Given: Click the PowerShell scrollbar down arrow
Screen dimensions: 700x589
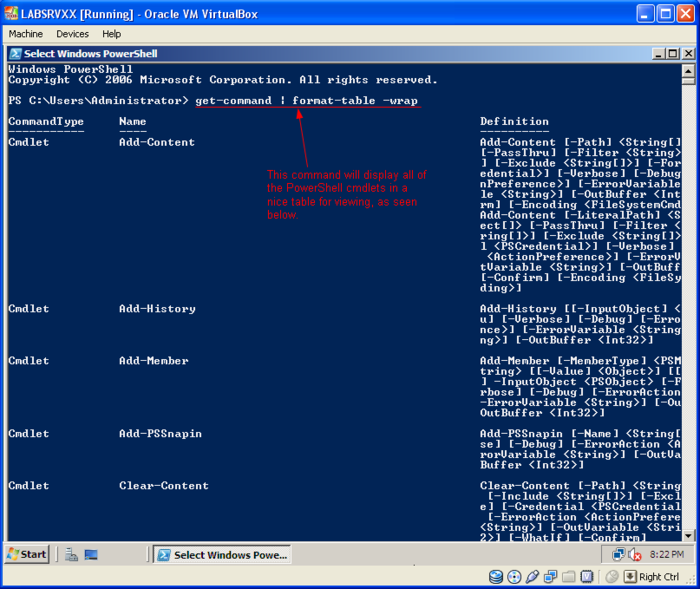Looking at the screenshot, I should [688, 535].
